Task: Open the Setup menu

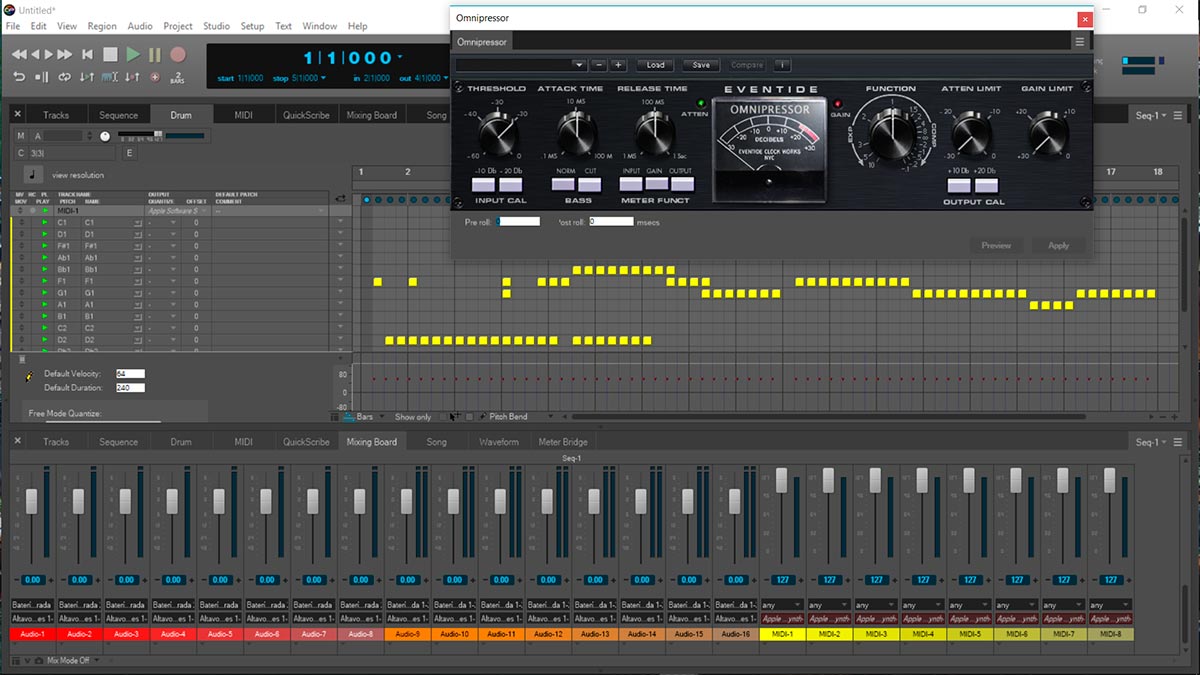Action: coord(253,26)
